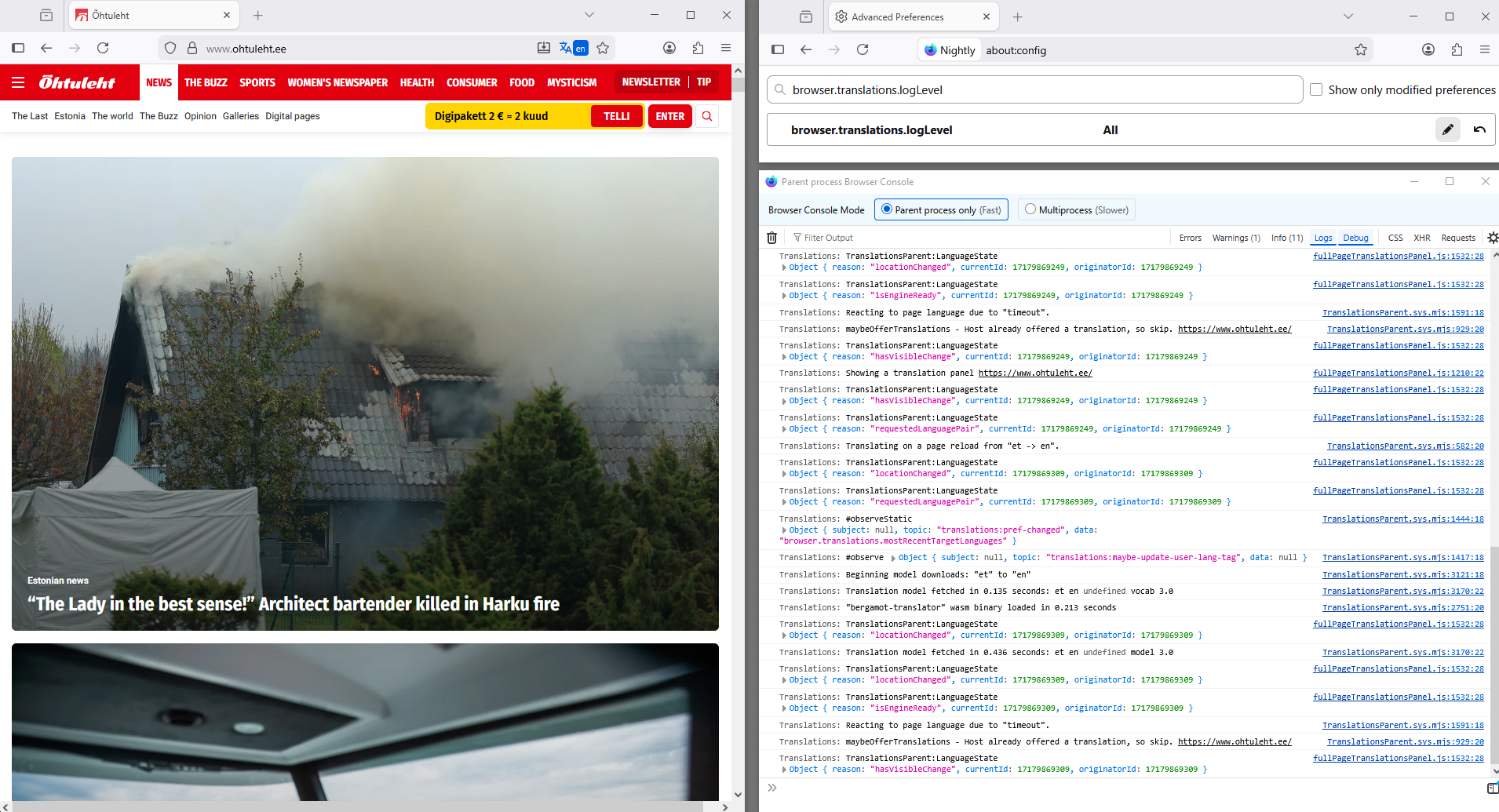
Task: Bookmark the ohtuleht.ee page with the star
Action: [603, 48]
